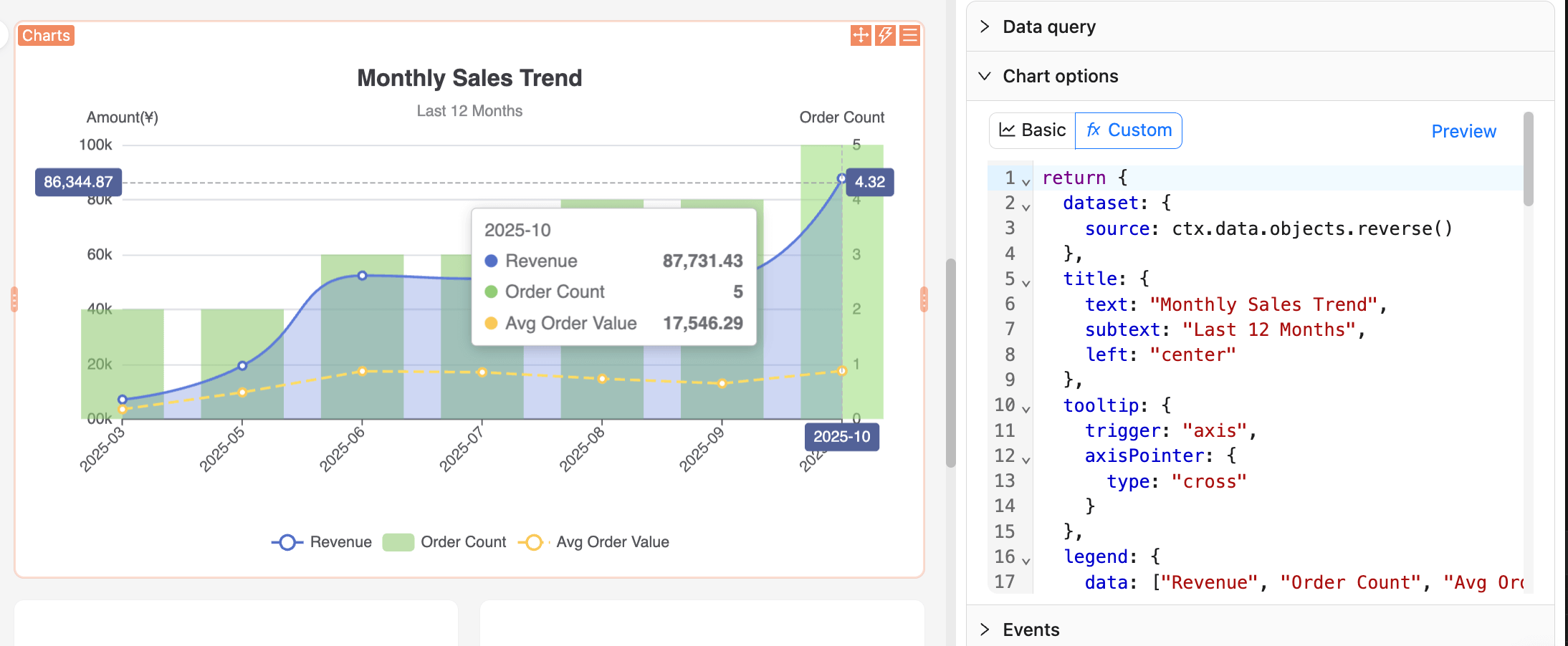Click the drag-move cross-arrows icon on chart block
The width and height of the screenshot is (1568, 646).
pyautogui.click(x=861, y=35)
